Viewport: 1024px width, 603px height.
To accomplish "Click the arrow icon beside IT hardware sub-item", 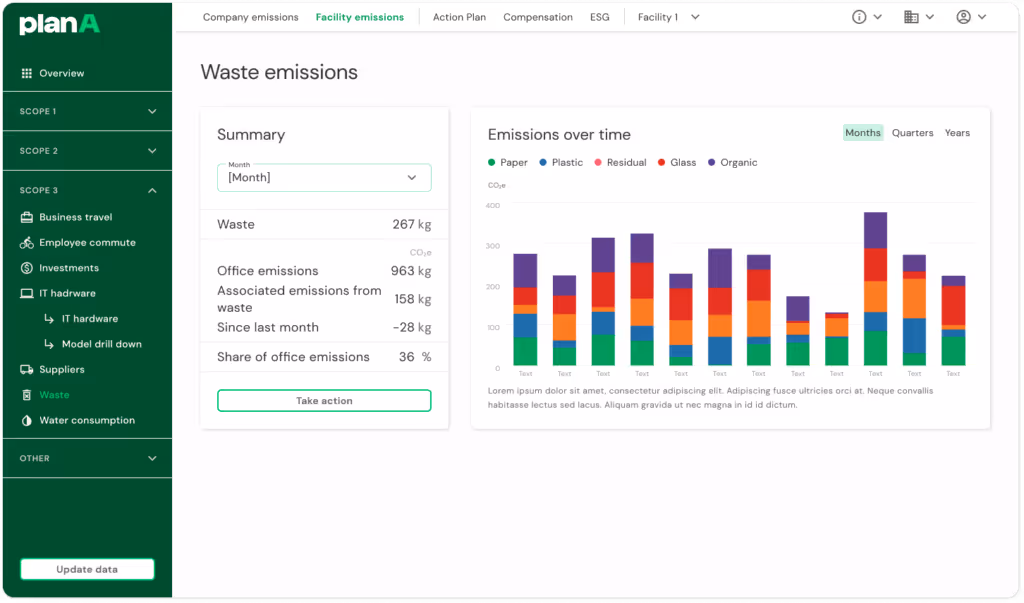I will point(49,319).
